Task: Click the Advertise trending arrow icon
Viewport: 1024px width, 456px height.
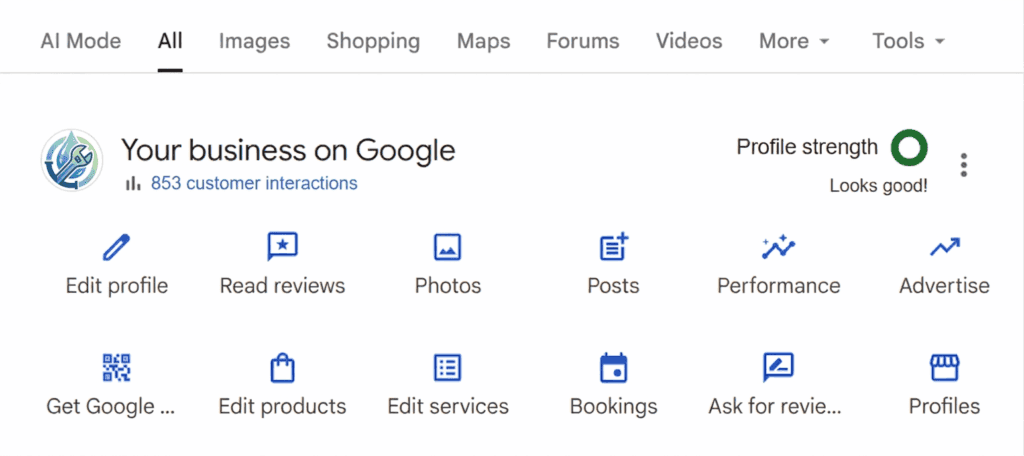Action: [944, 246]
